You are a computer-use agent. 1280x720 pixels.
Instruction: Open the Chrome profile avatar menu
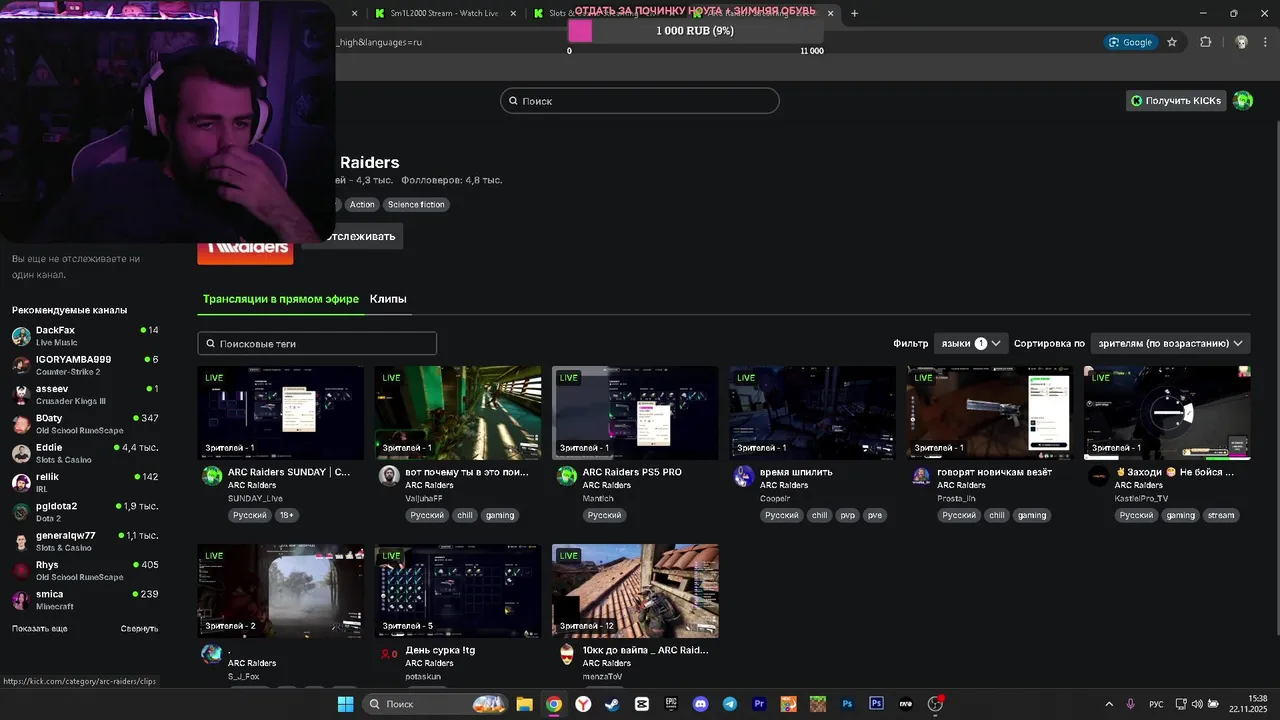point(1241,42)
